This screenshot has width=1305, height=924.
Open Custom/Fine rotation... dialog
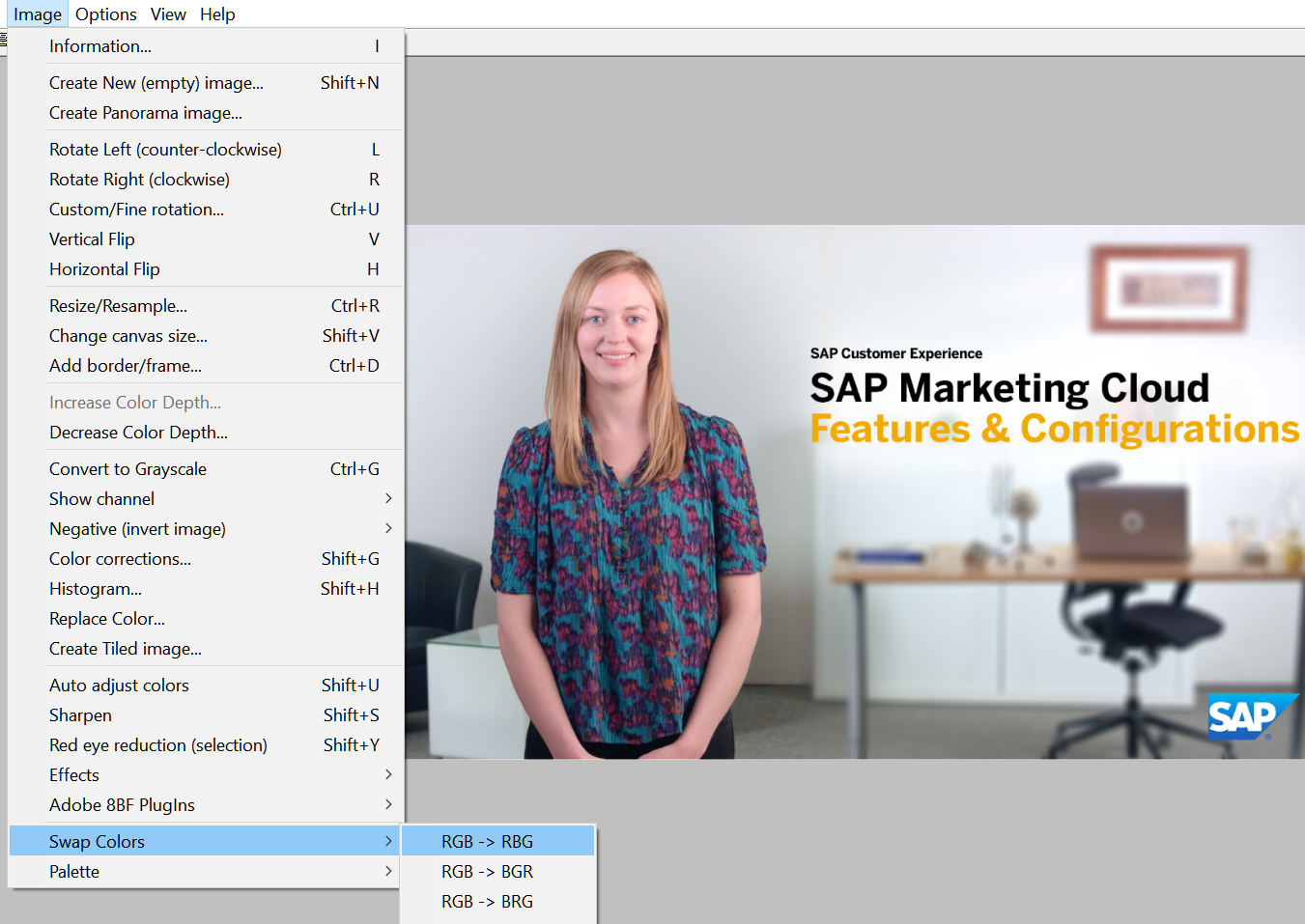click(205, 210)
